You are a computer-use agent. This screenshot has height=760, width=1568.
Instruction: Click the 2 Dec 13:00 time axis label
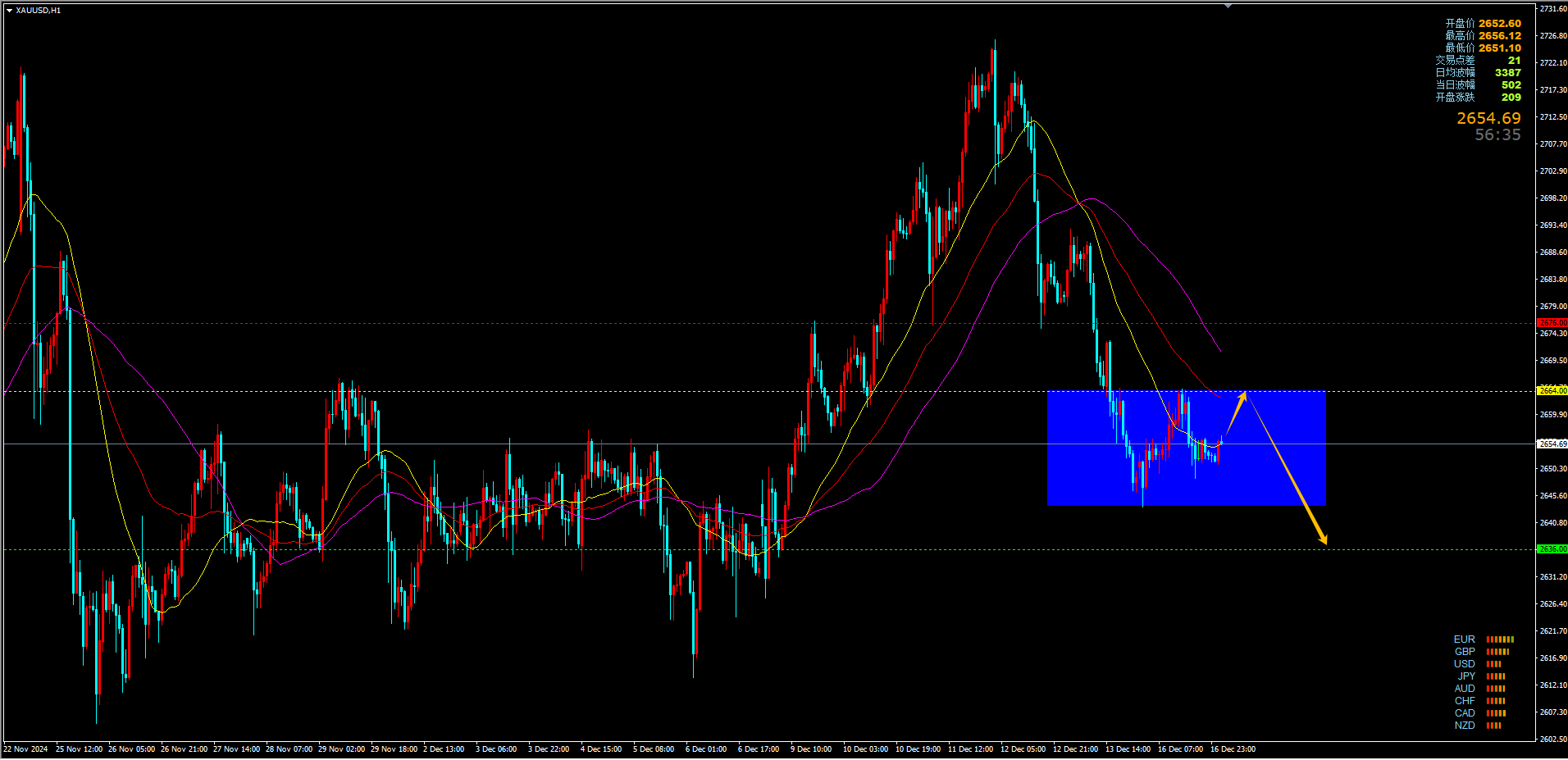(x=444, y=749)
